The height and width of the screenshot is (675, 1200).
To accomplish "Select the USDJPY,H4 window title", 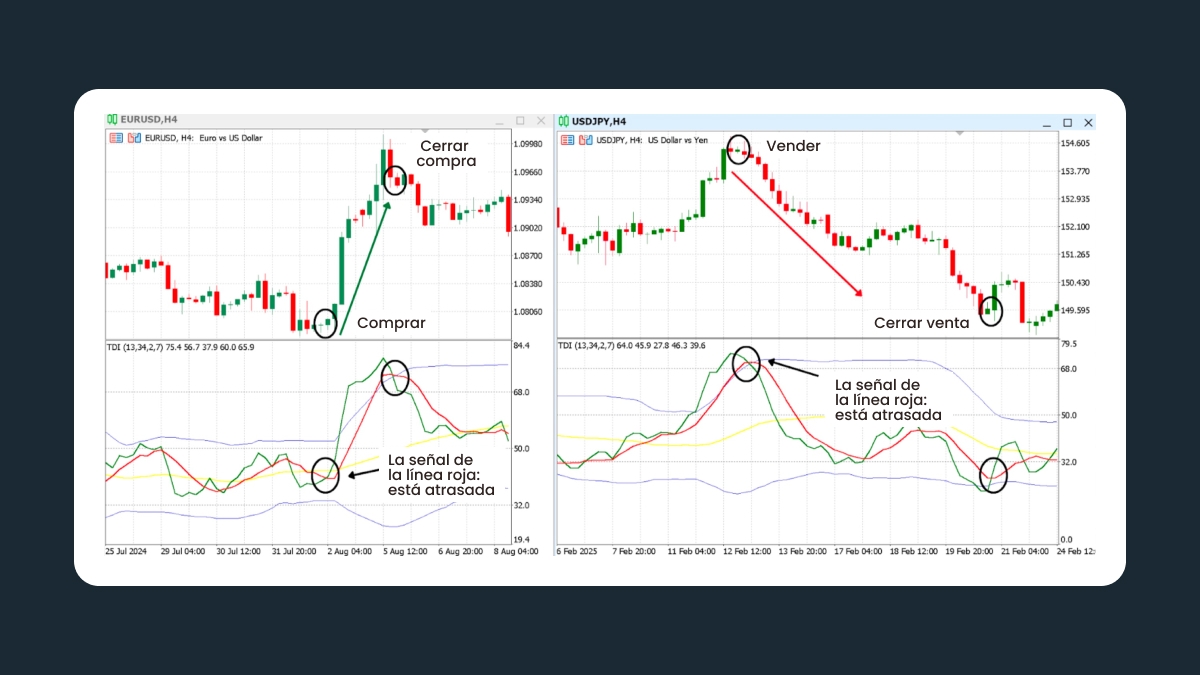I will (599, 121).
